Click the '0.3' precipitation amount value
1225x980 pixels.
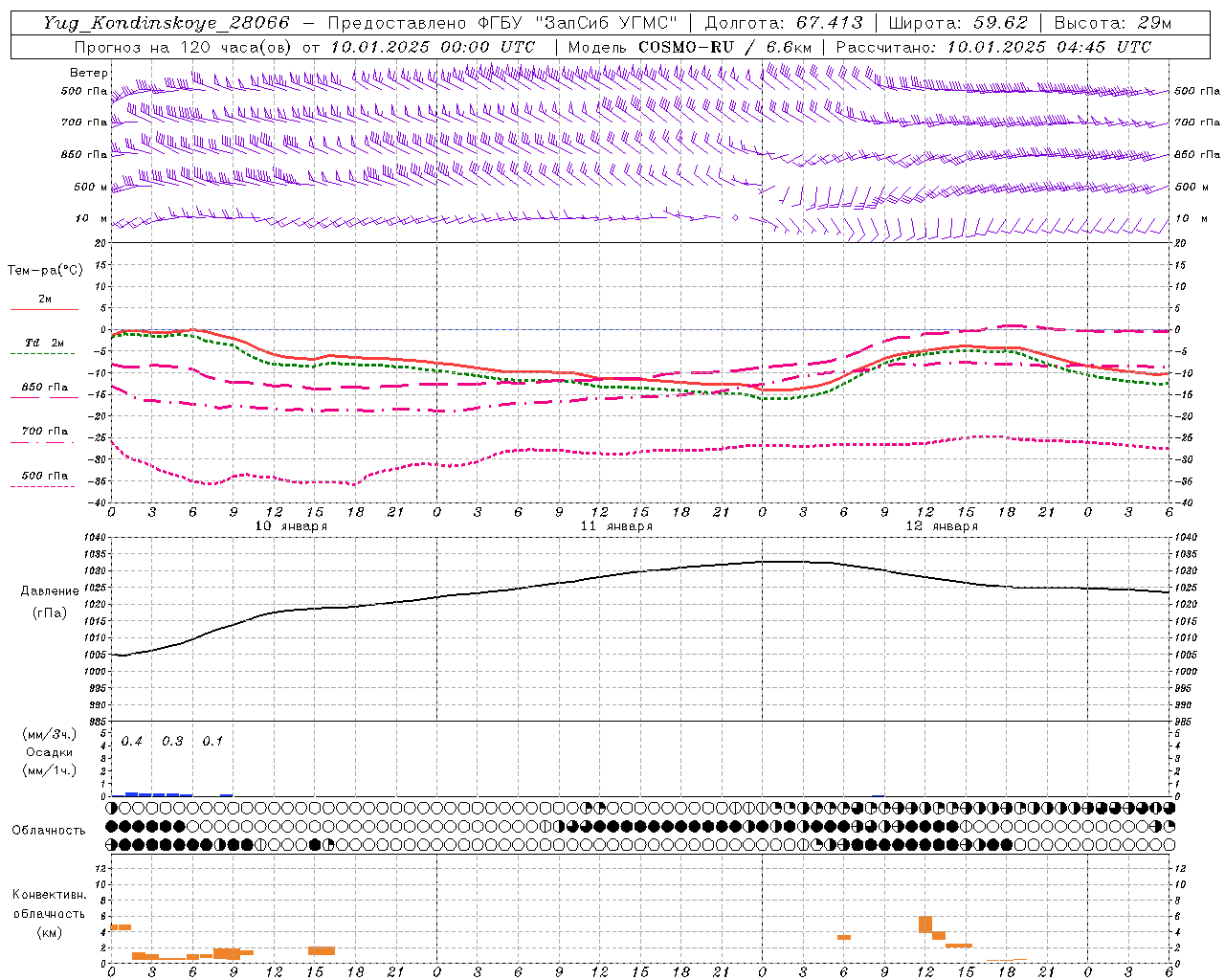(172, 742)
